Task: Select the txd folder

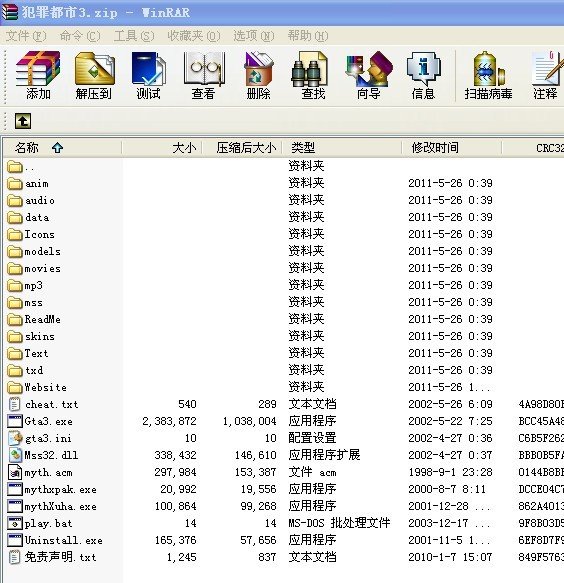Action: (25, 370)
